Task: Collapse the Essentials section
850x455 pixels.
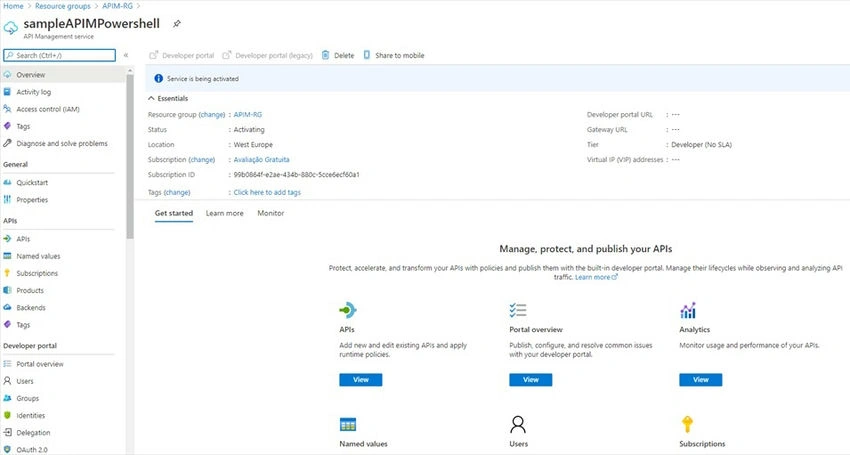Action: 151,98
